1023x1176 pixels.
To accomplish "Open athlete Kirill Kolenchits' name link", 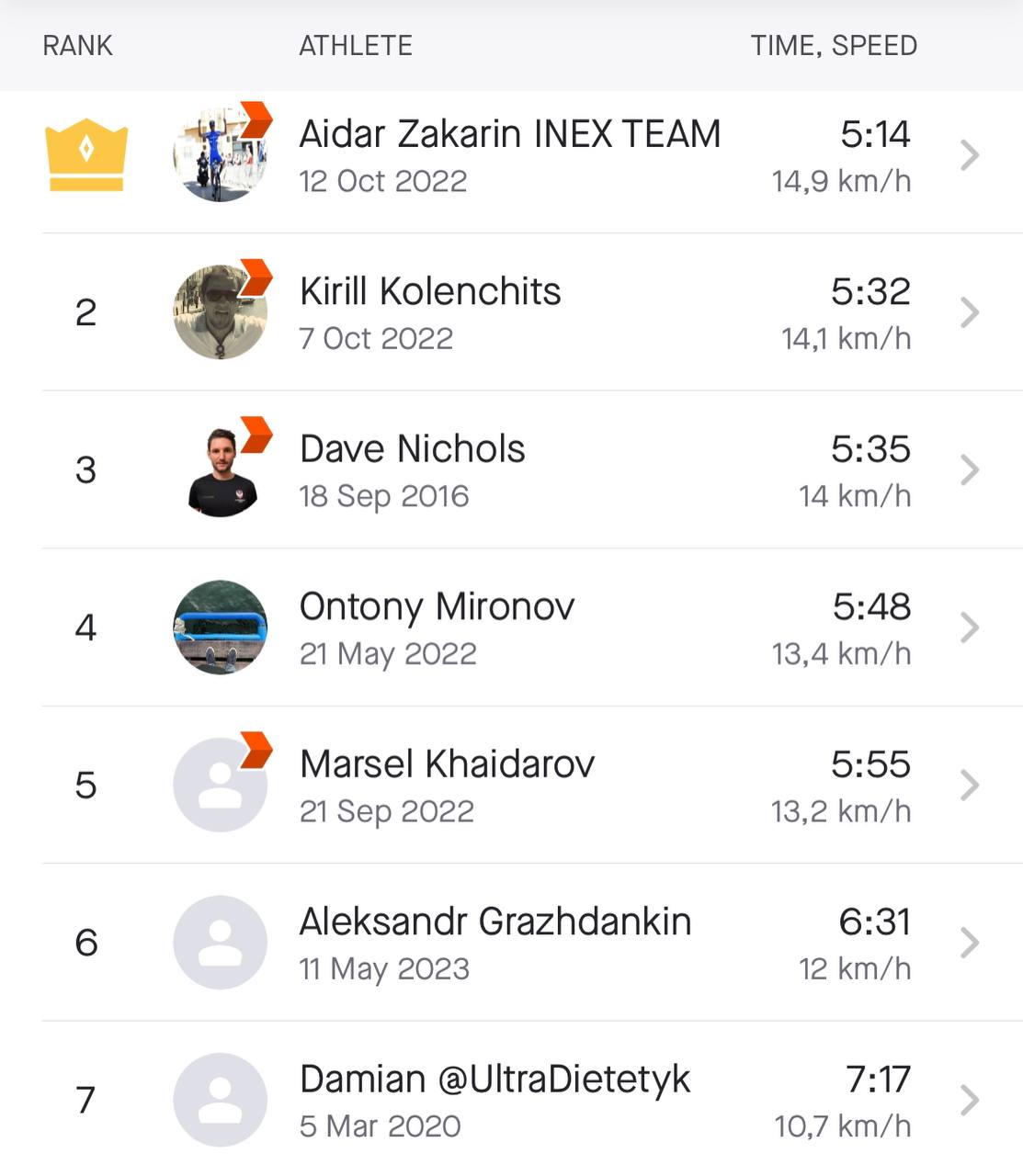I will pyautogui.click(x=430, y=291).
